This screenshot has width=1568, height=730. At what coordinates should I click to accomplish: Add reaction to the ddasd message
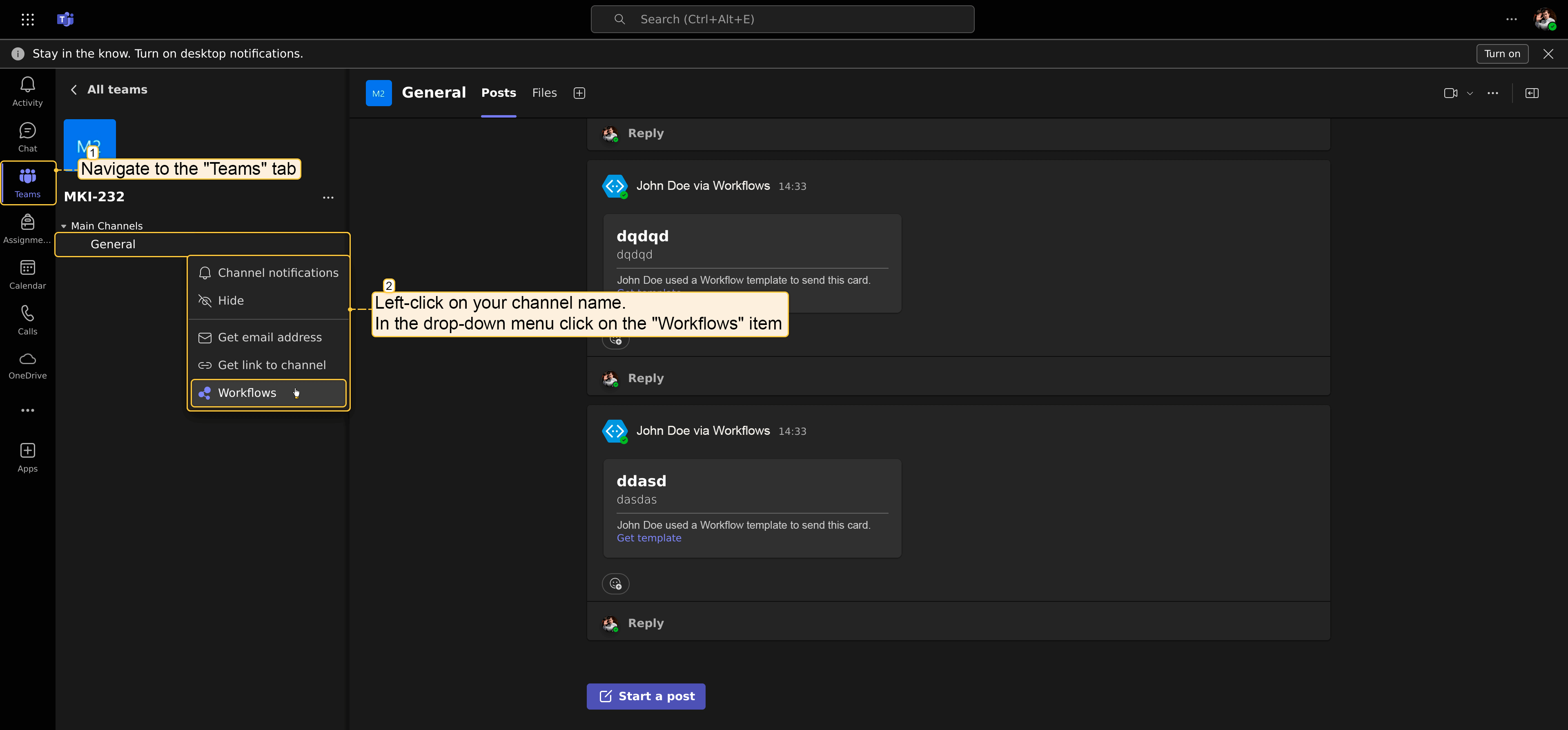pos(615,584)
